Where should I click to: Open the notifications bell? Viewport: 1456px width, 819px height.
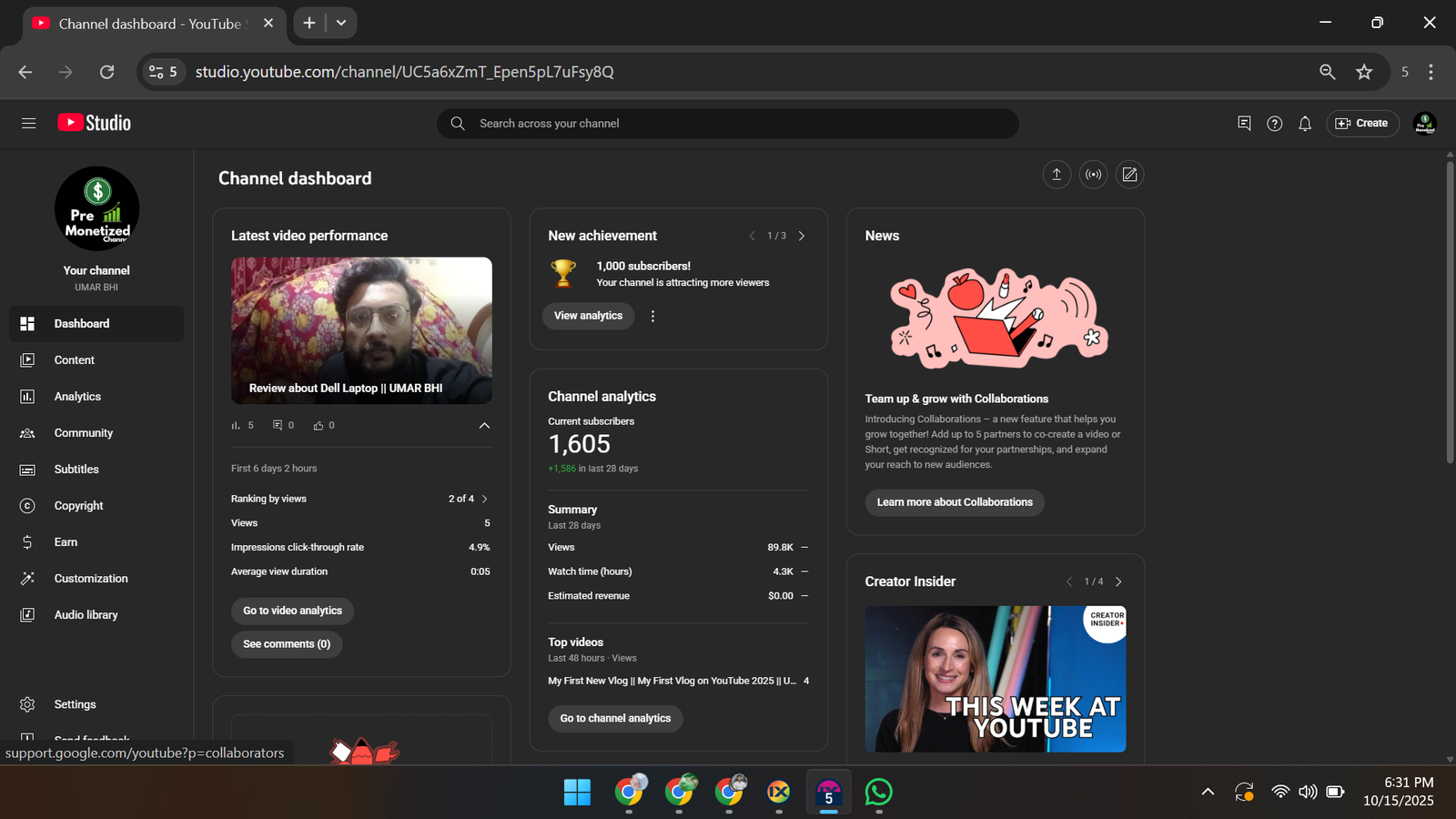pyautogui.click(x=1305, y=124)
